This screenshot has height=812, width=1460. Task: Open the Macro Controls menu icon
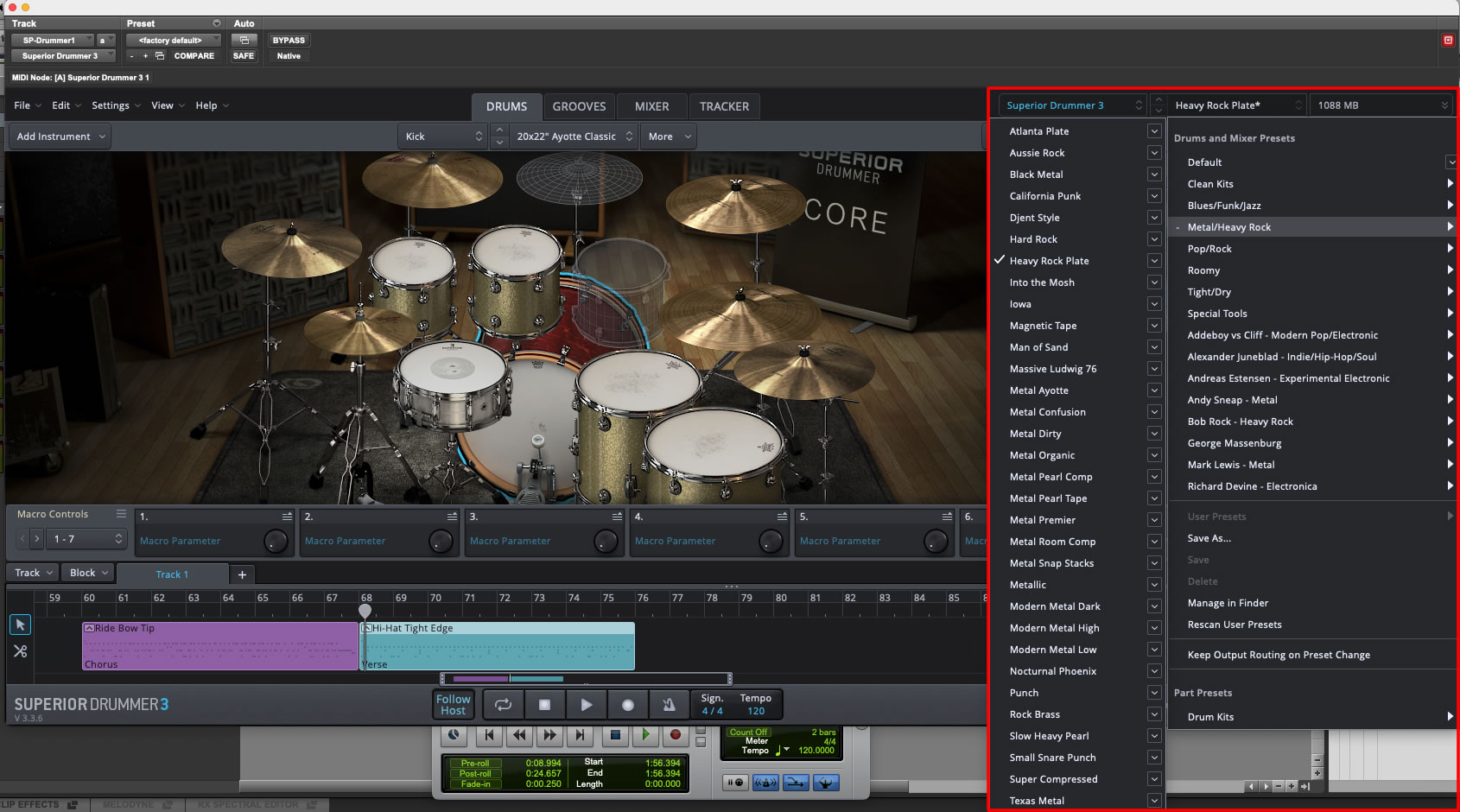121,514
